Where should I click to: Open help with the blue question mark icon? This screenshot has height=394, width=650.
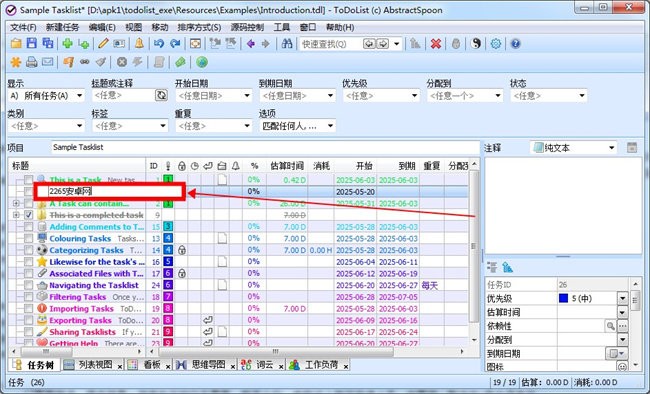point(515,44)
